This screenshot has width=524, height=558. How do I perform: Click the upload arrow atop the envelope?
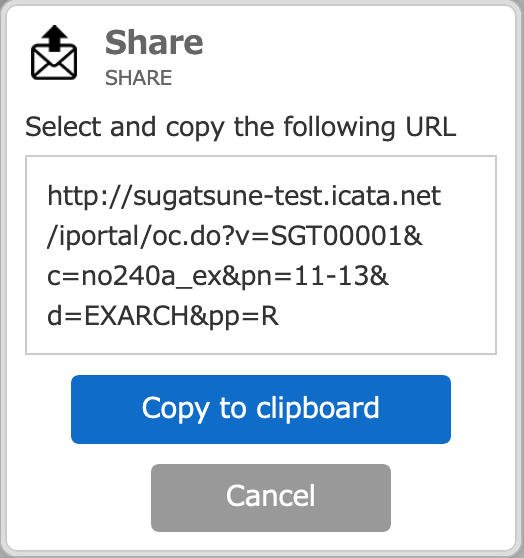[x=54, y=38]
